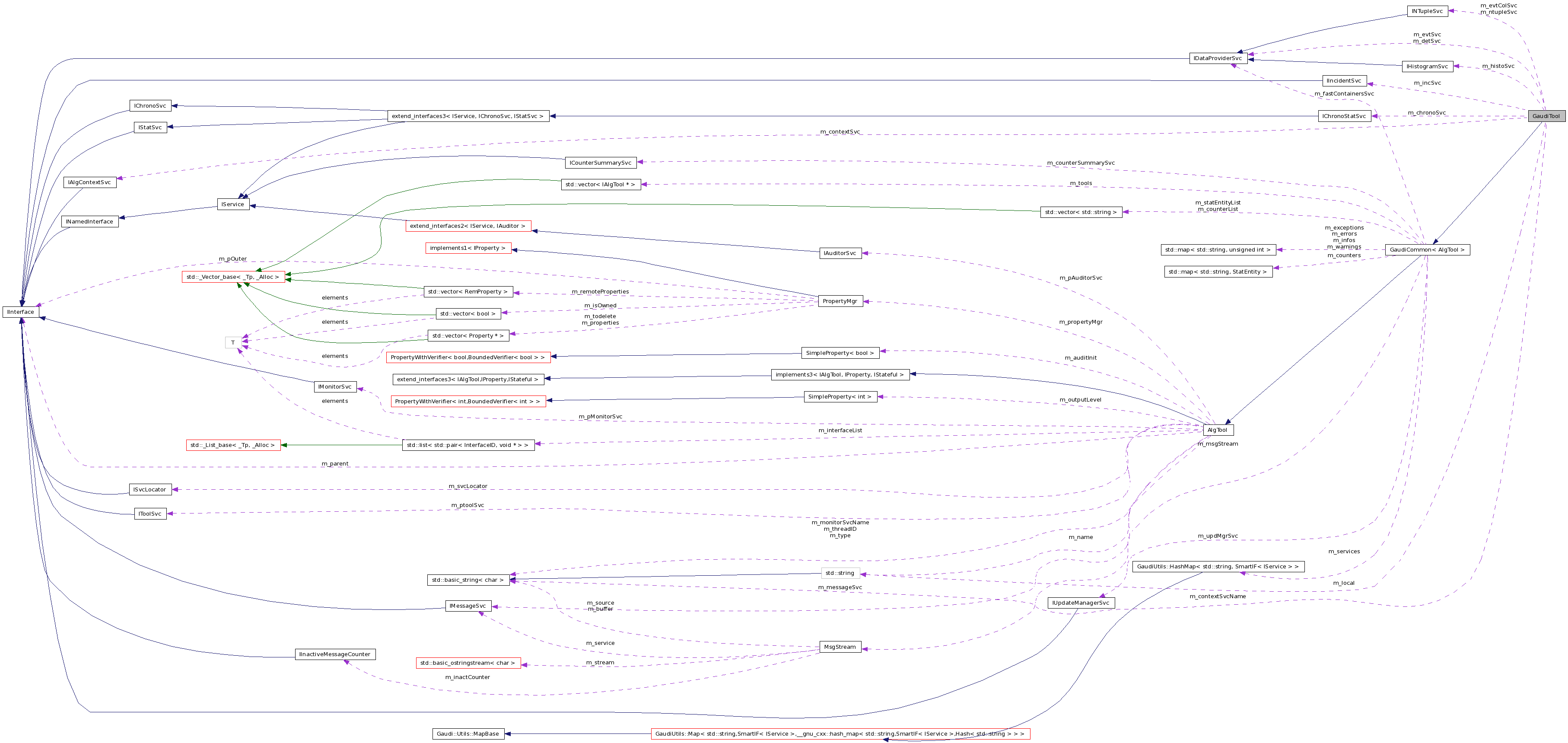Click the IInterface base class node
The image size is (1568, 743).
[x=20, y=312]
